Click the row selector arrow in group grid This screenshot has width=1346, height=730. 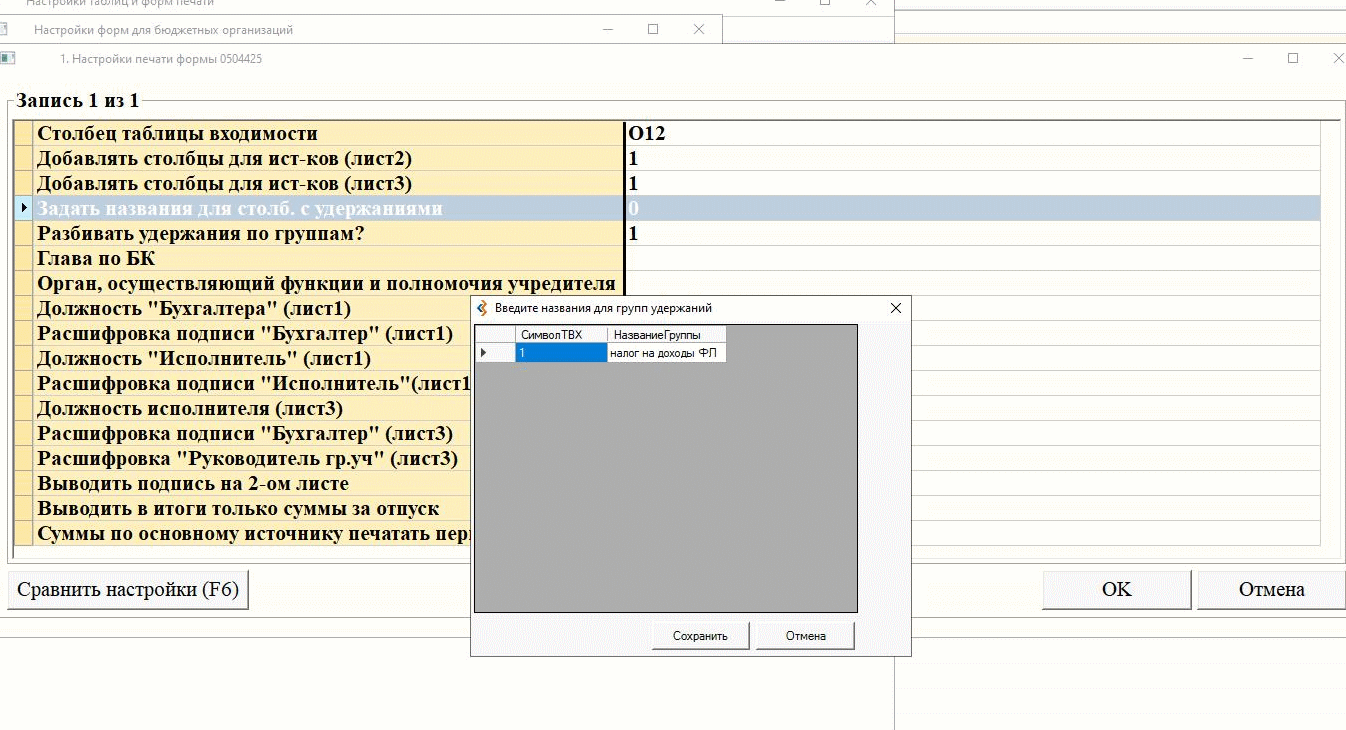click(494, 353)
